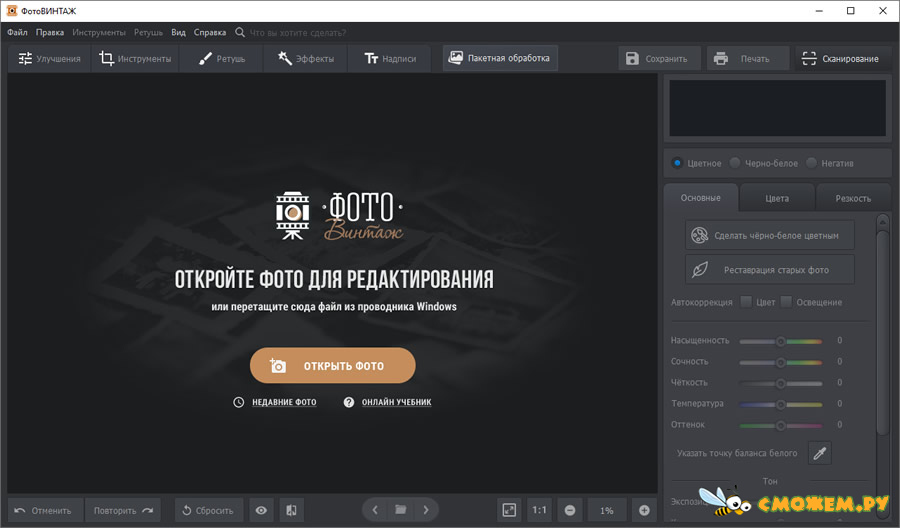The height and width of the screenshot is (528, 900).
Task: Click the magnifier search icon in menu bar
Action: pos(240,32)
